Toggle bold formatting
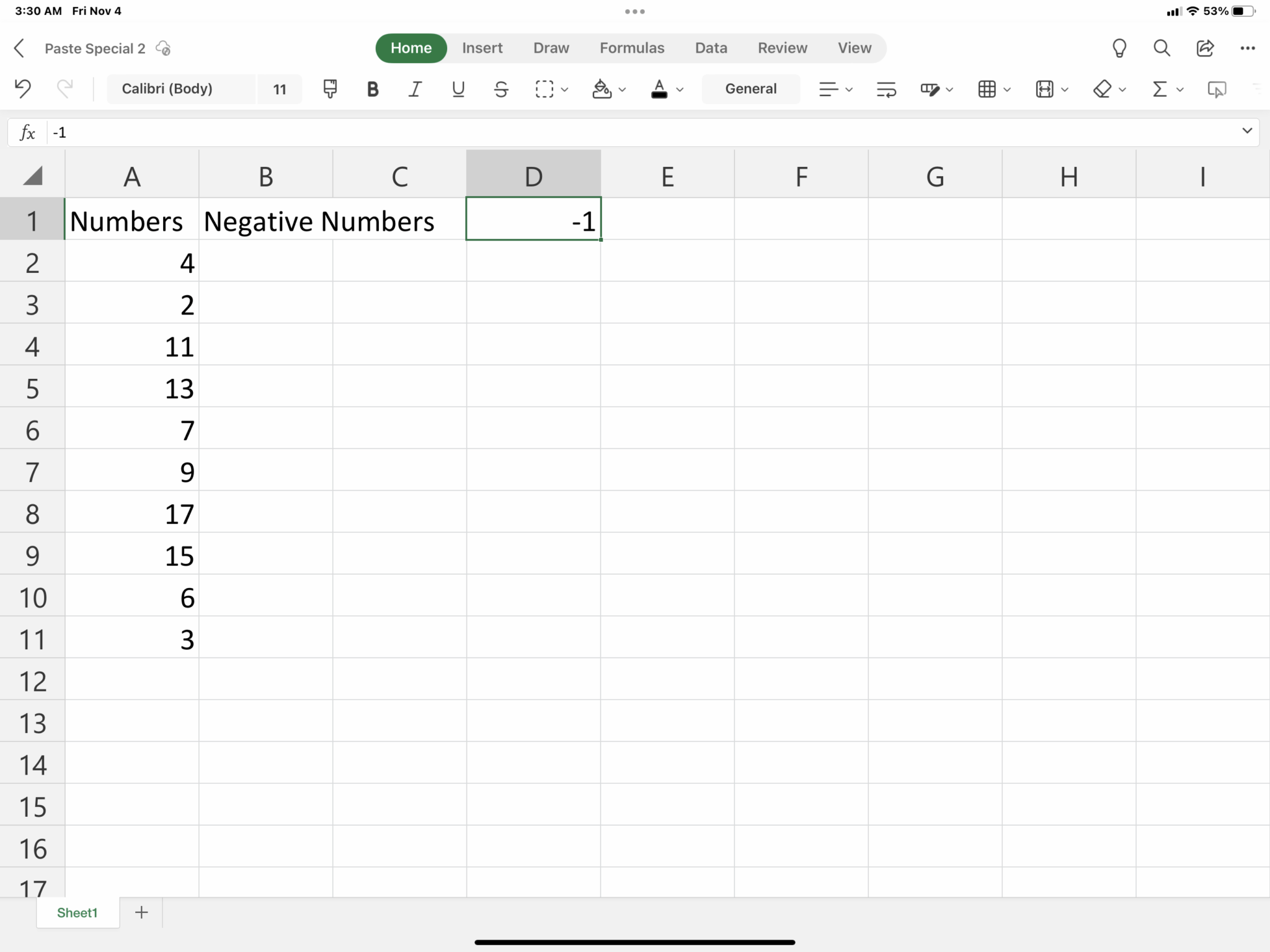 [371, 89]
